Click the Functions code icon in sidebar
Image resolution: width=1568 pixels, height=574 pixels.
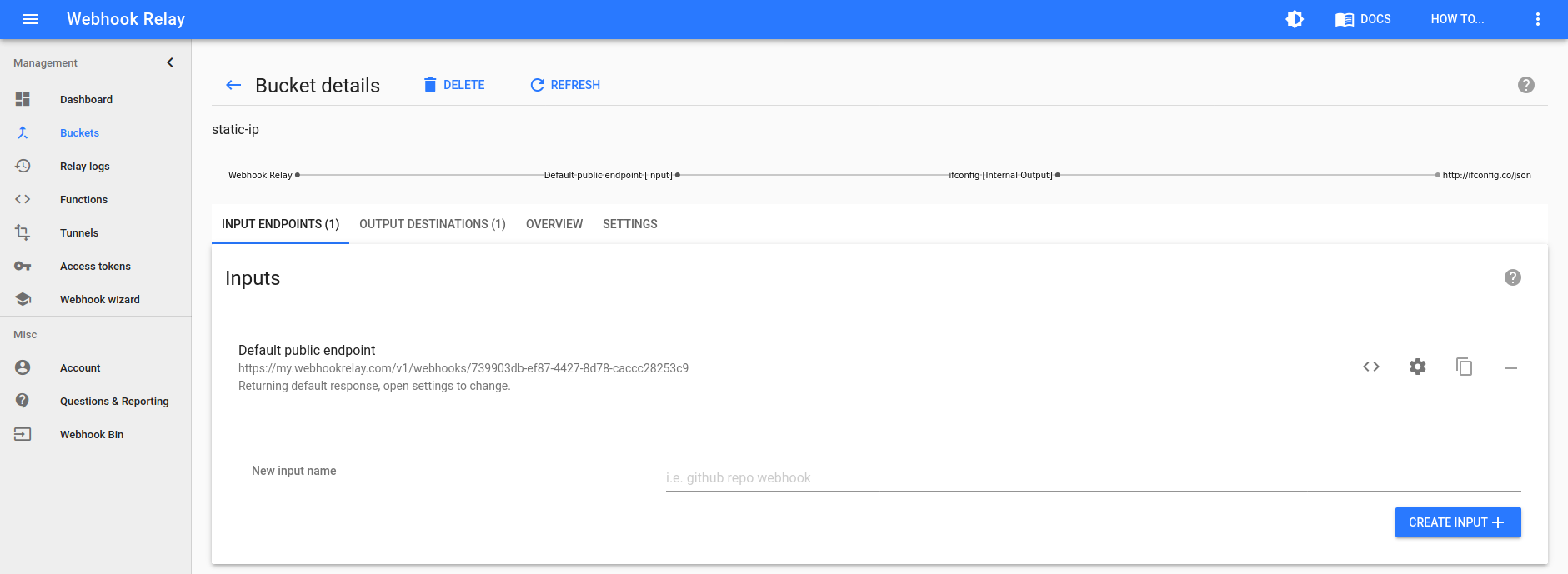pyautogui.click(x=23, y=199)
